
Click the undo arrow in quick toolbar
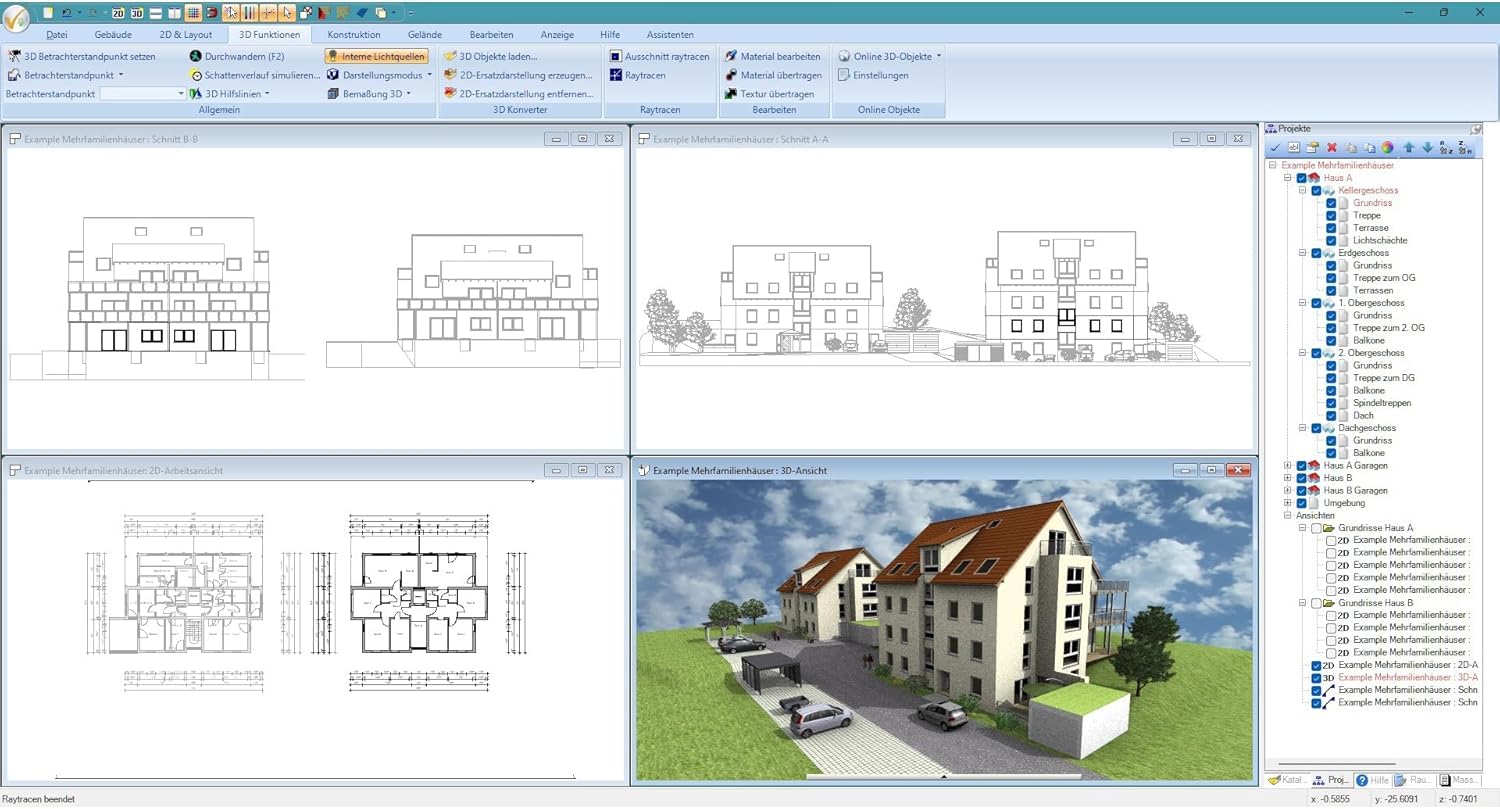point(67,13)
